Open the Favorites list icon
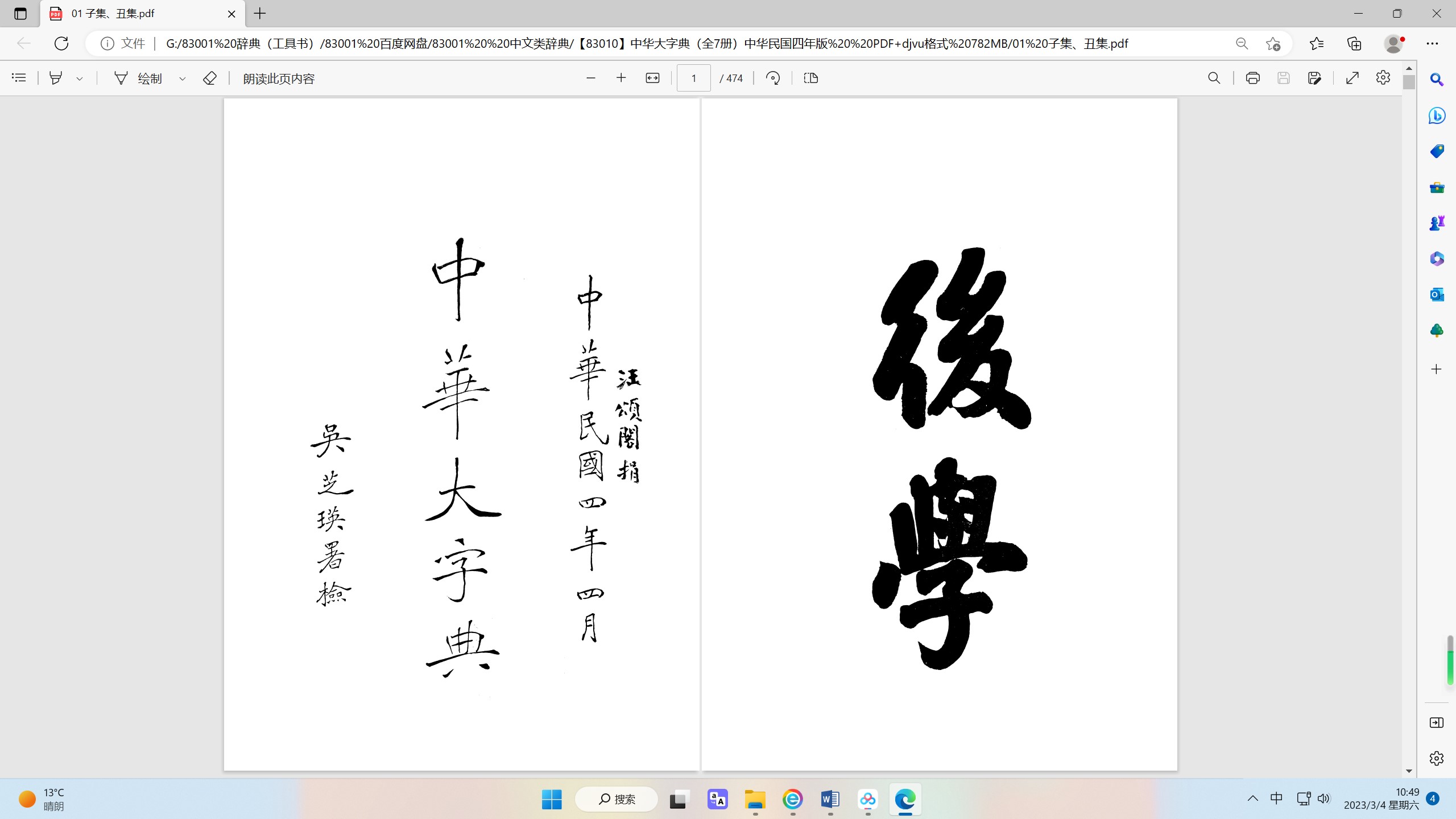 1316,44
